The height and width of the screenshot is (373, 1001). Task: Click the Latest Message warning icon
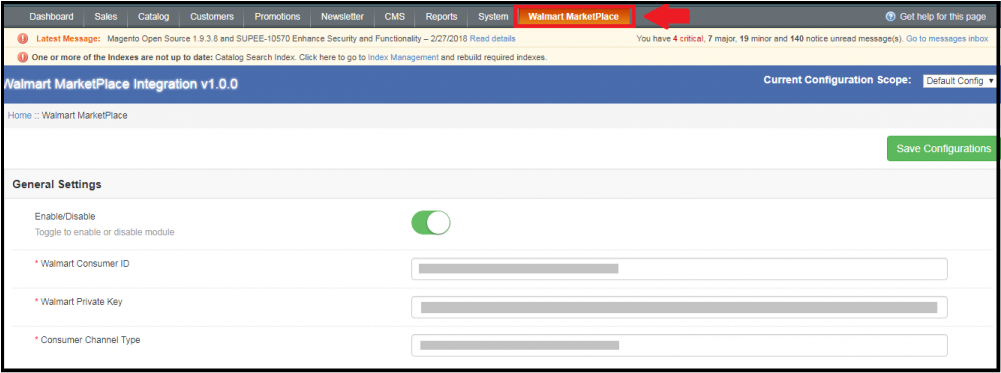tap(23, 38)
